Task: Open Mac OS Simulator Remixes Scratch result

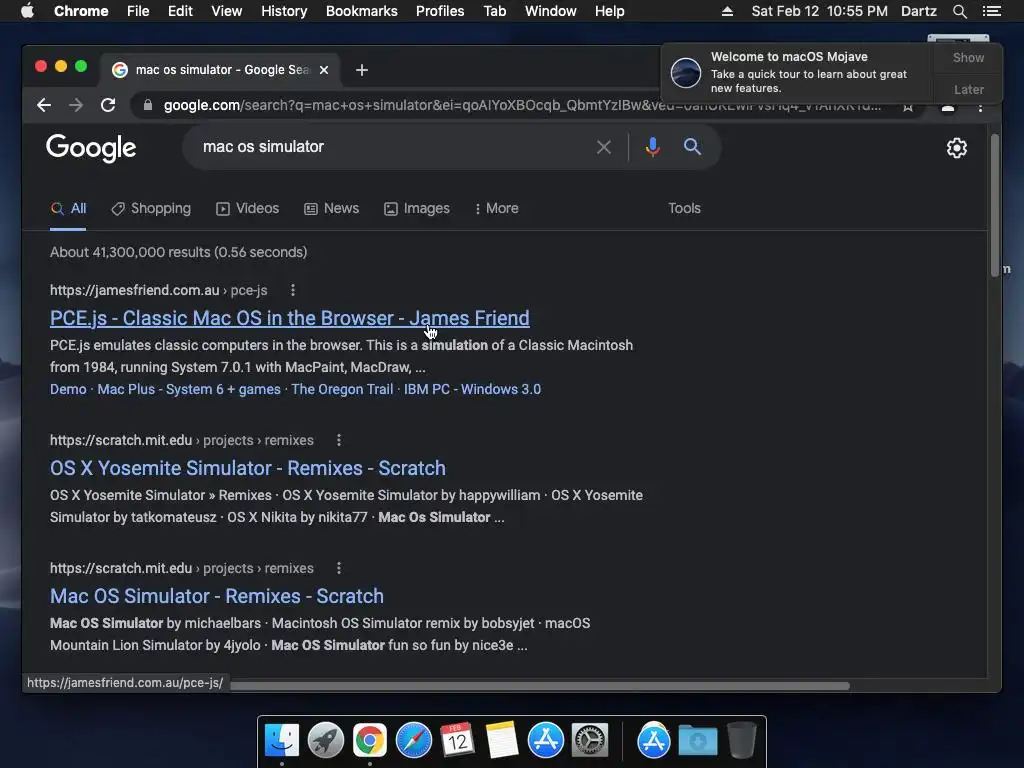Action: click(217, 596)
